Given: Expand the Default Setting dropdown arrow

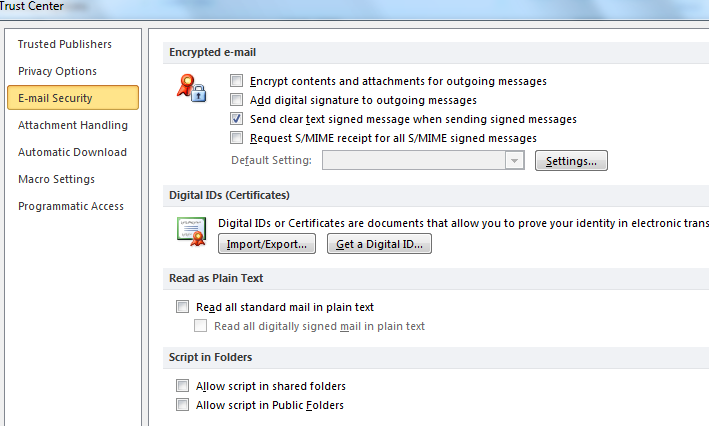Looking at the screenshot, I should pos(515,161).
